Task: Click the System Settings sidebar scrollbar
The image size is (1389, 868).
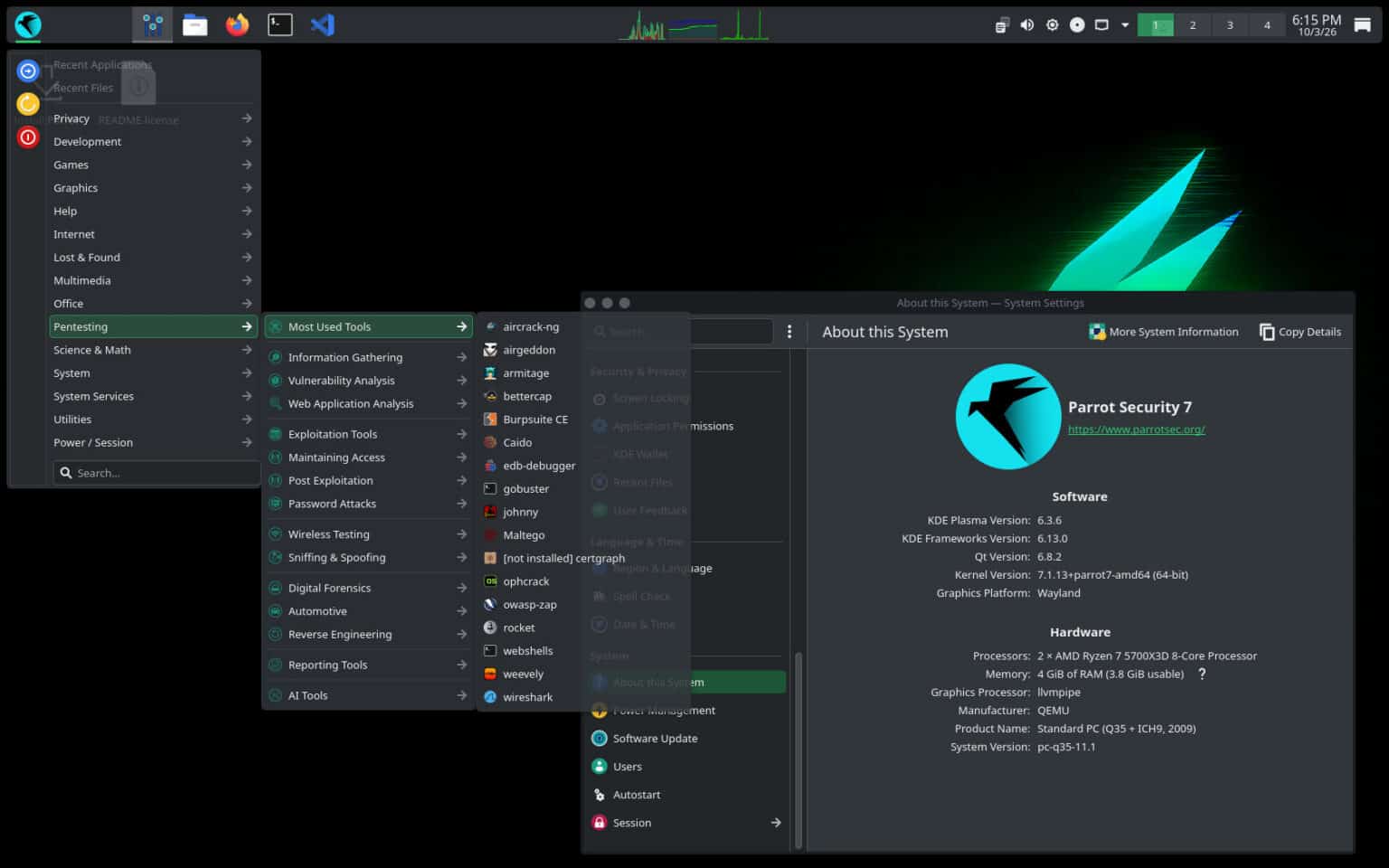Action: tap(798, 750)
